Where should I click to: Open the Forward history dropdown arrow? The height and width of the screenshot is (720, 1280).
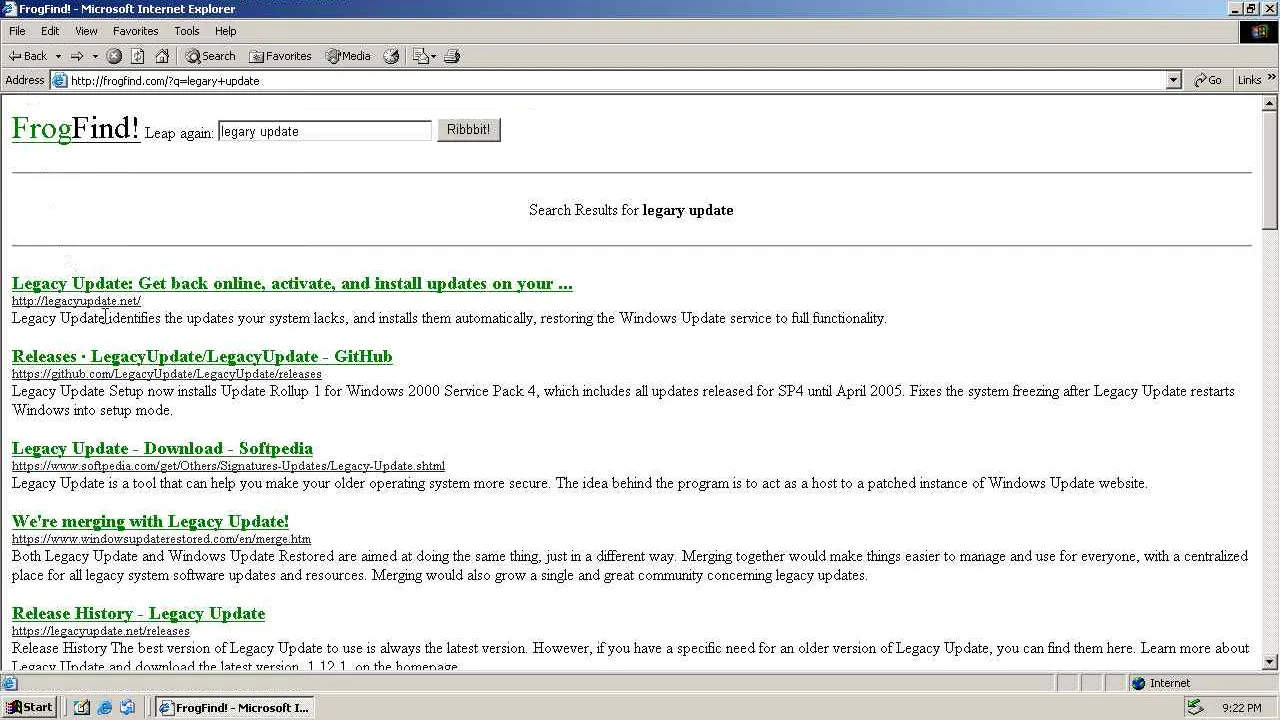95,56
